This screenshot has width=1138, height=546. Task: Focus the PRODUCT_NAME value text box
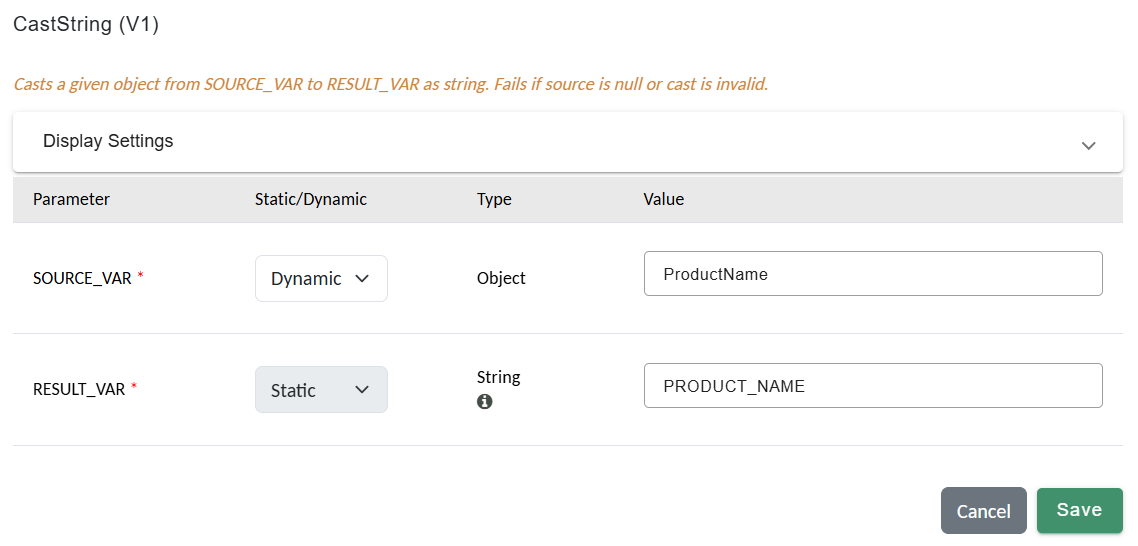[x=872, y=386]
